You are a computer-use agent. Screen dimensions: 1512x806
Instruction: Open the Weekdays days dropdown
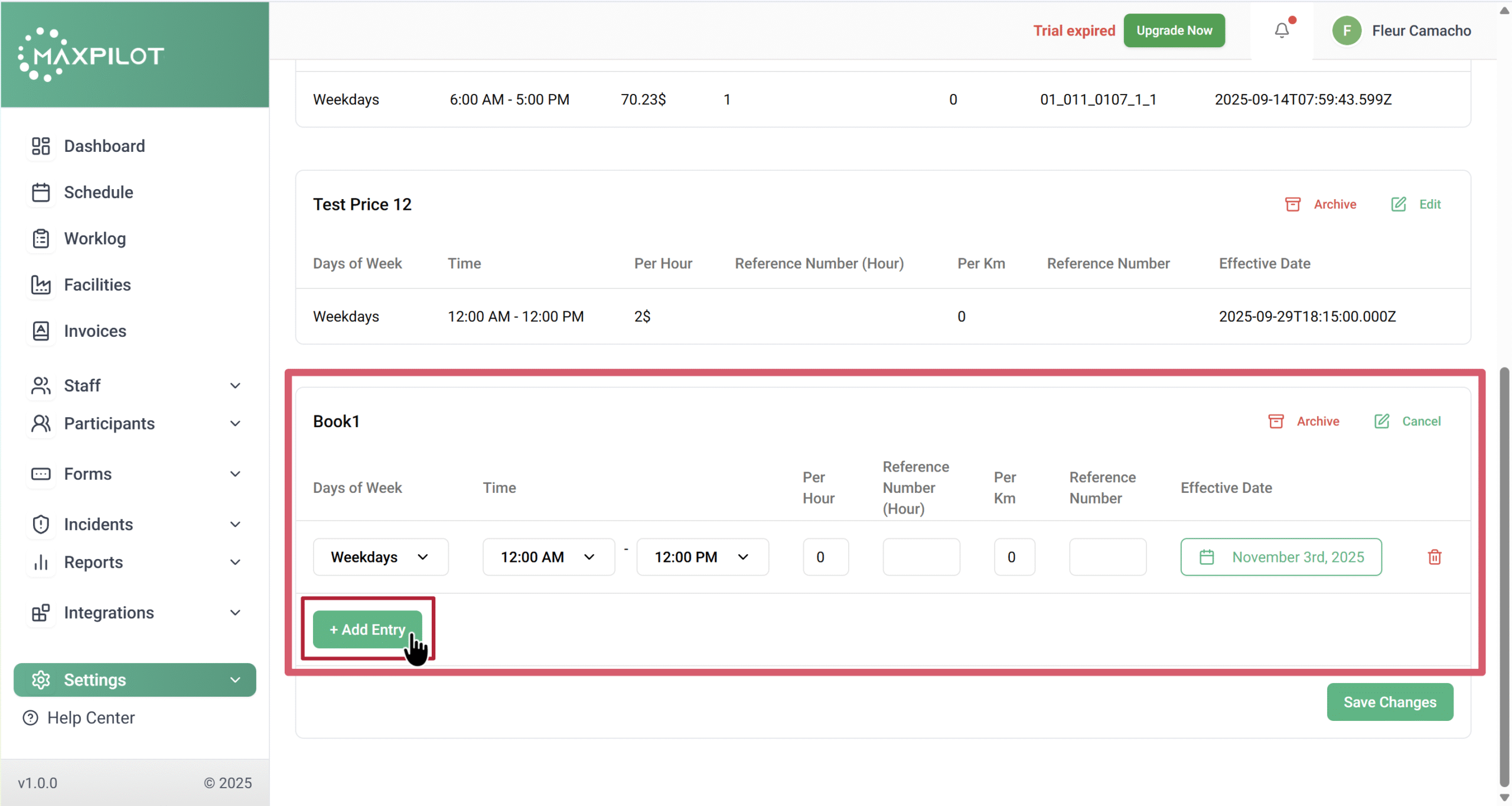tap(380, 557)
